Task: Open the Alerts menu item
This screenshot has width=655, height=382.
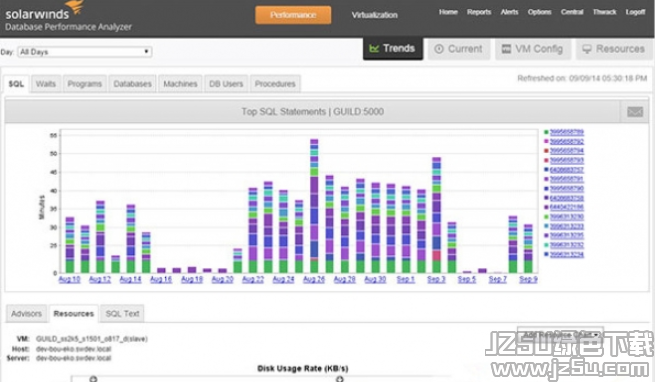Action: point(509,12)
